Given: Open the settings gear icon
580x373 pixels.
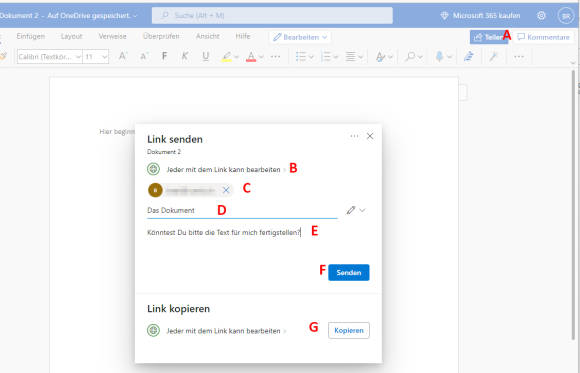Looking at the screenshot, I should click(541, 16).
